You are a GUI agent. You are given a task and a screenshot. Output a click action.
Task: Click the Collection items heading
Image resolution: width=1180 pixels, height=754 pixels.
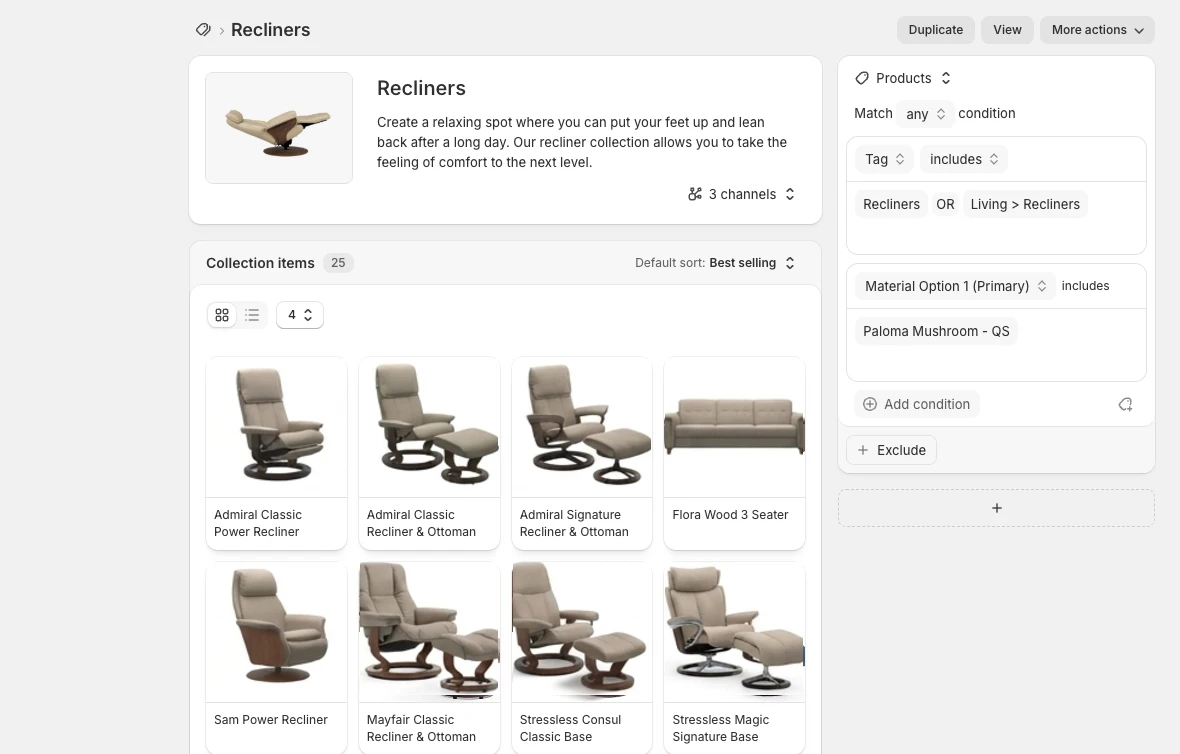pos(260,263)
